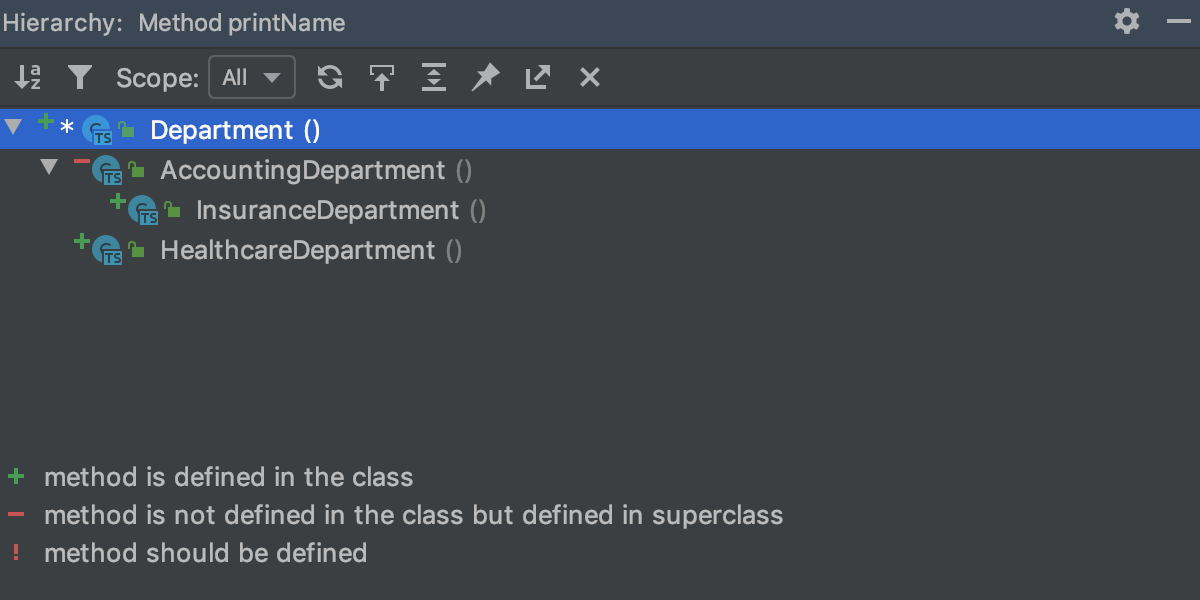Open the Scope dropdown
The height and width of the screenshot is (600, 1200).
252,77
